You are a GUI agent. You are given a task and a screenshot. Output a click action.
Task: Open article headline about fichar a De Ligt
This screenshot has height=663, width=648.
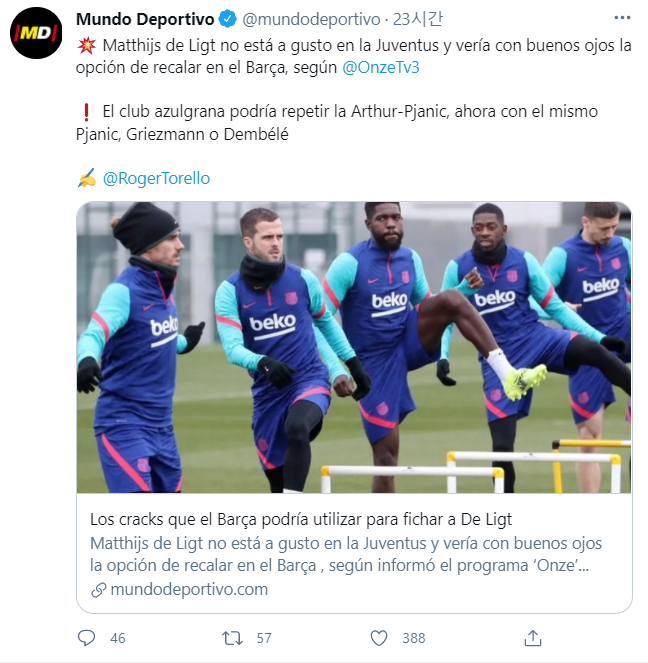(x=301, y=519)
